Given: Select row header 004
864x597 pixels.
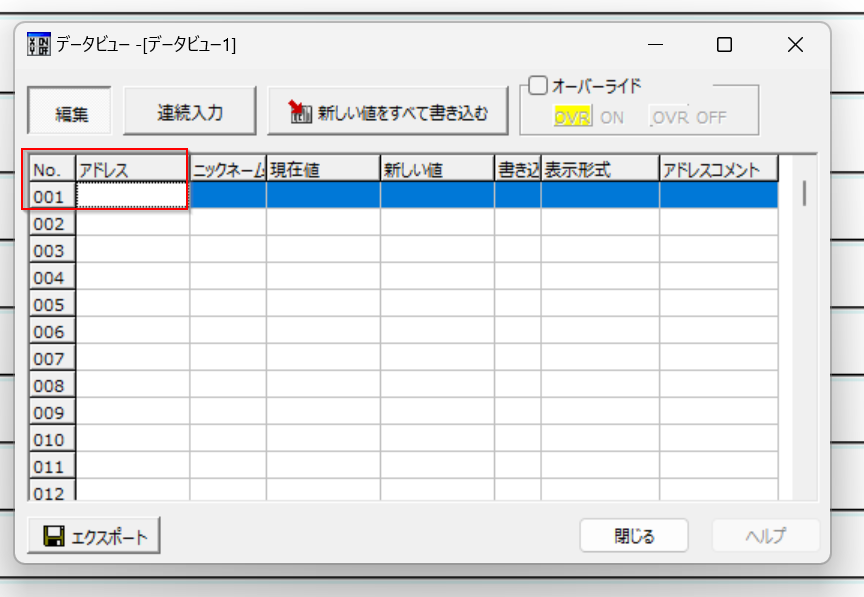Looking at the screenshot, I should point(52,277).
